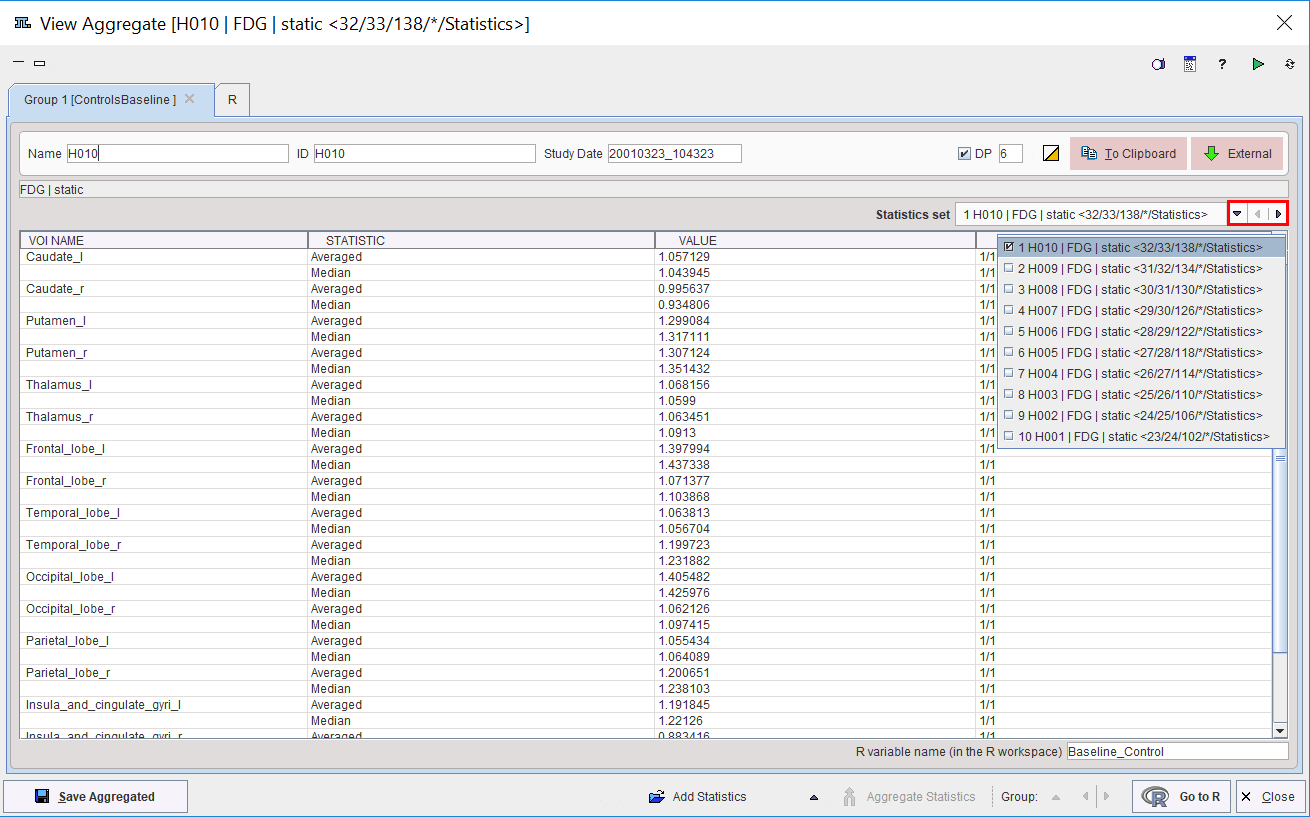
Task: Check the 8 H003 statistics set entry
Action: coord(1141,394)
